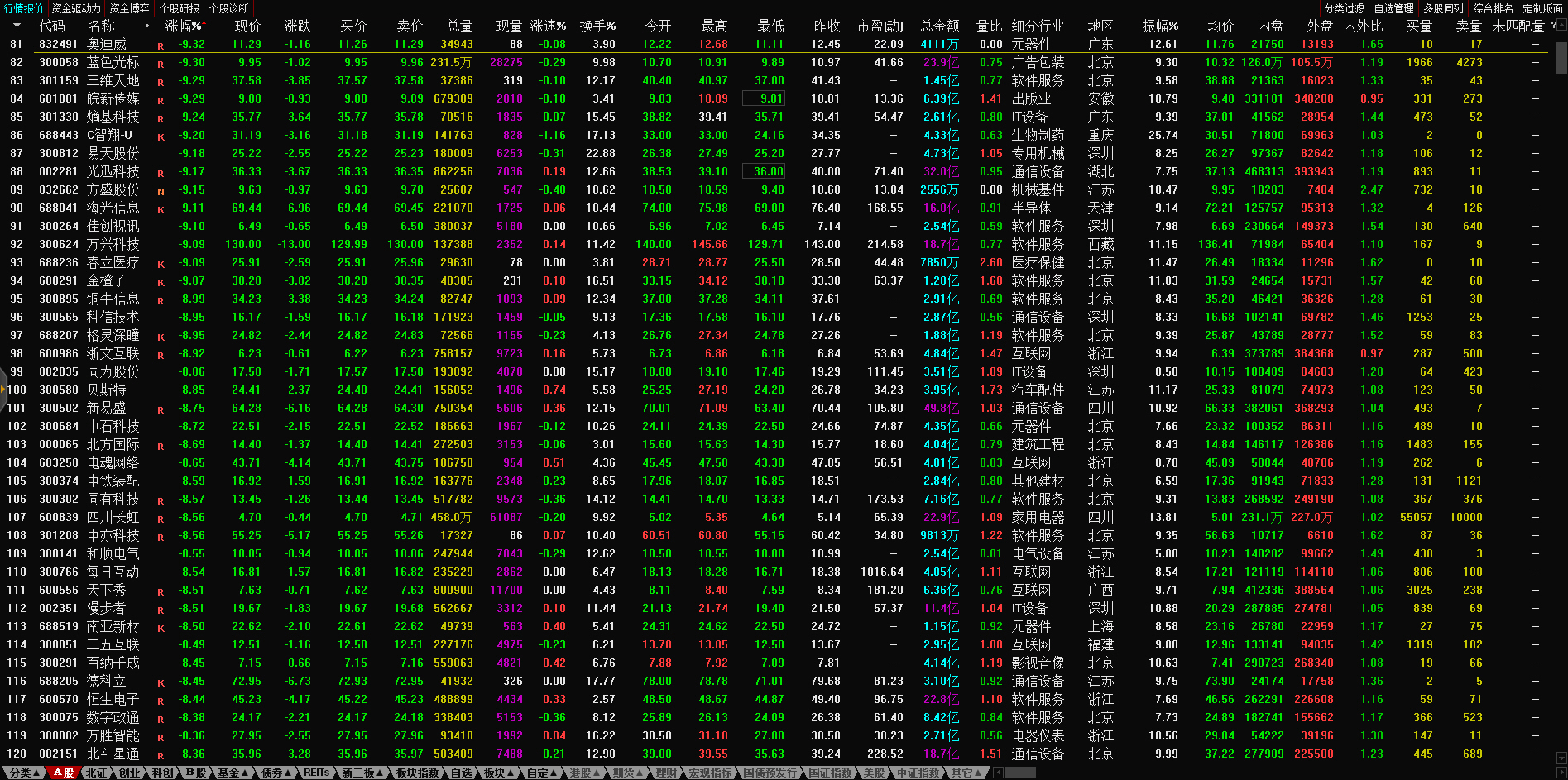Sort by the 涨幅% column header
Viewport: 1568px width, 780px height.
pyautogui.click(x=184, y=26)
